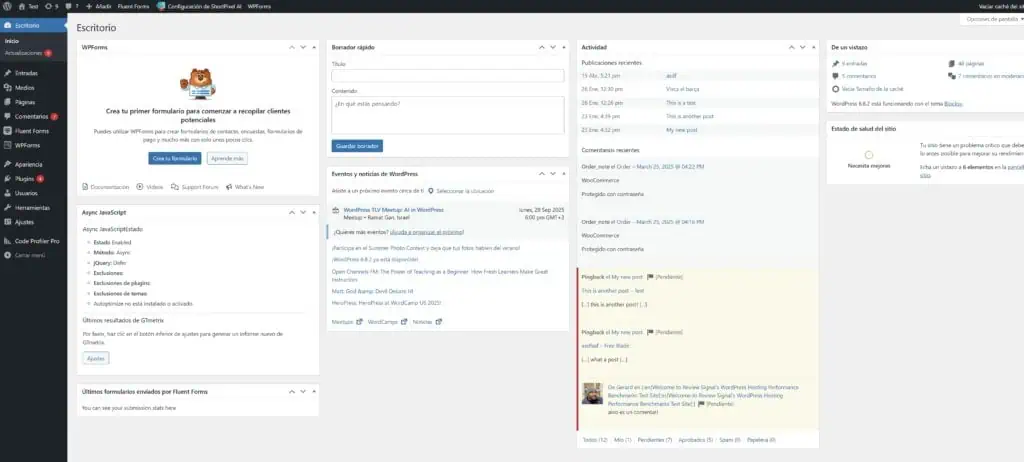
Task: Open WPForms Vídeos link in widget
Action: pyautogui.click(x=150, y=187)
